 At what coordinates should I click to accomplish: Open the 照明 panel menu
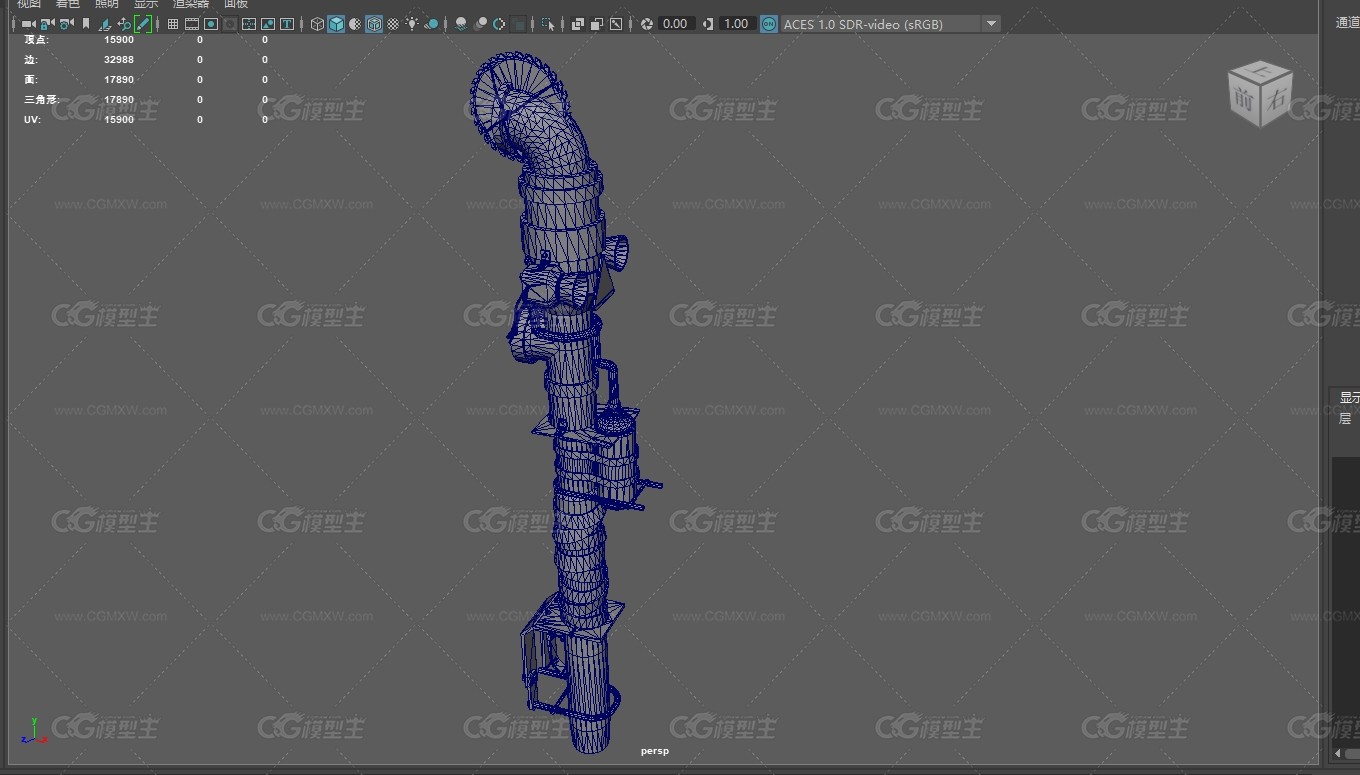106,4
